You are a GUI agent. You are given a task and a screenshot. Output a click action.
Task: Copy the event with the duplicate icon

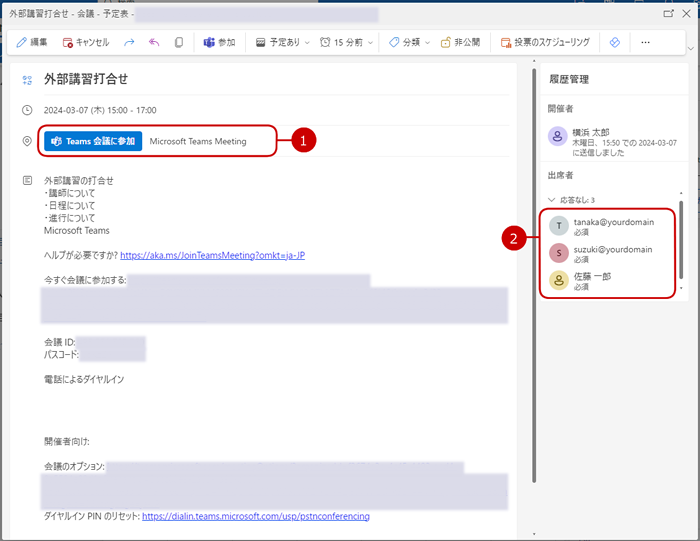click(x=179, y=42)
